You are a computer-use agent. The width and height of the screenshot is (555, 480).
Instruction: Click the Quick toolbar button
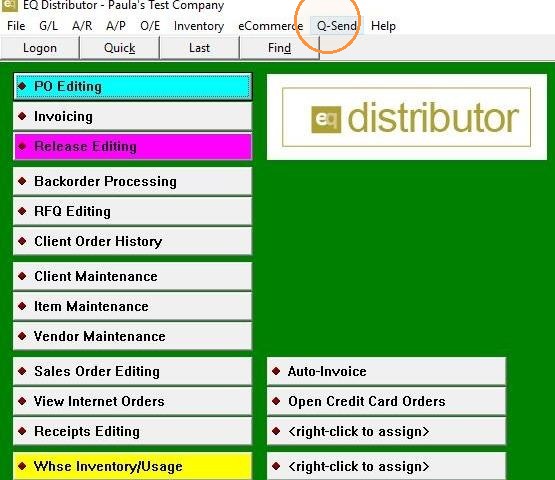pyautogui.click(x=120, y=48)
